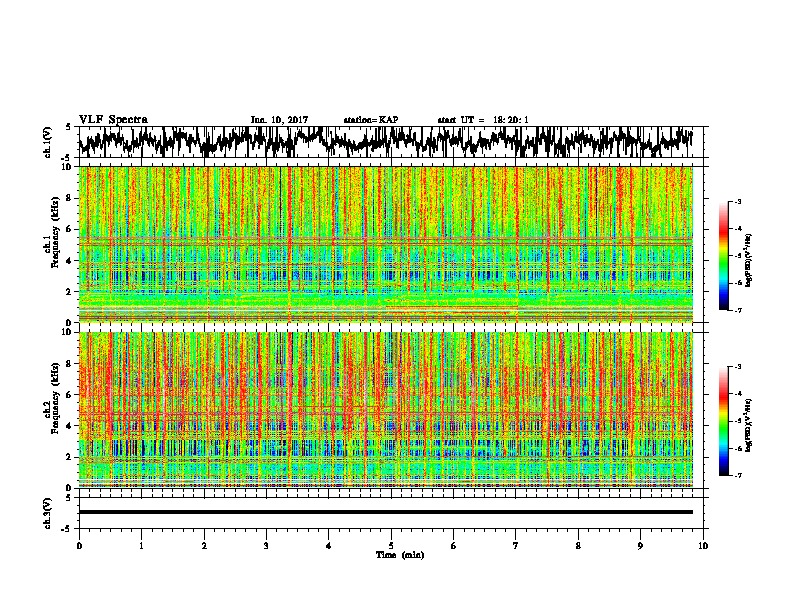Click time axis tick label "4"
Image resolution: width=792 pixels, height=612 pixels.
[x=329, y=546]
